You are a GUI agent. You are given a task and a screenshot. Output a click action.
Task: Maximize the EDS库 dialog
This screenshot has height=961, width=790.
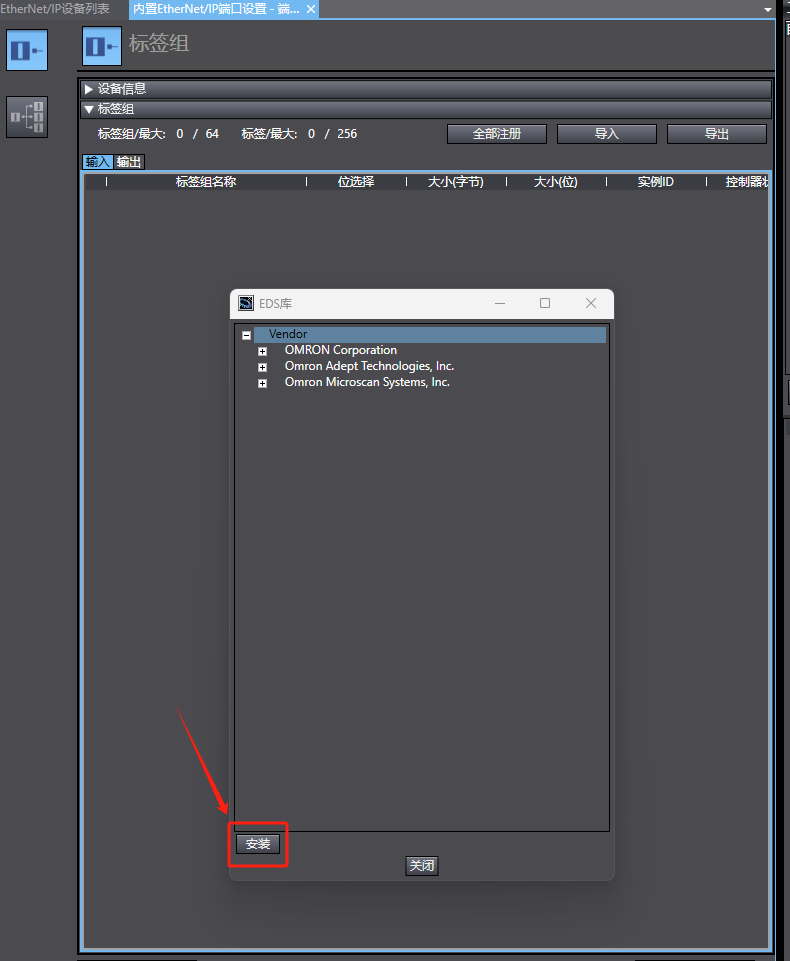point(545,303)
